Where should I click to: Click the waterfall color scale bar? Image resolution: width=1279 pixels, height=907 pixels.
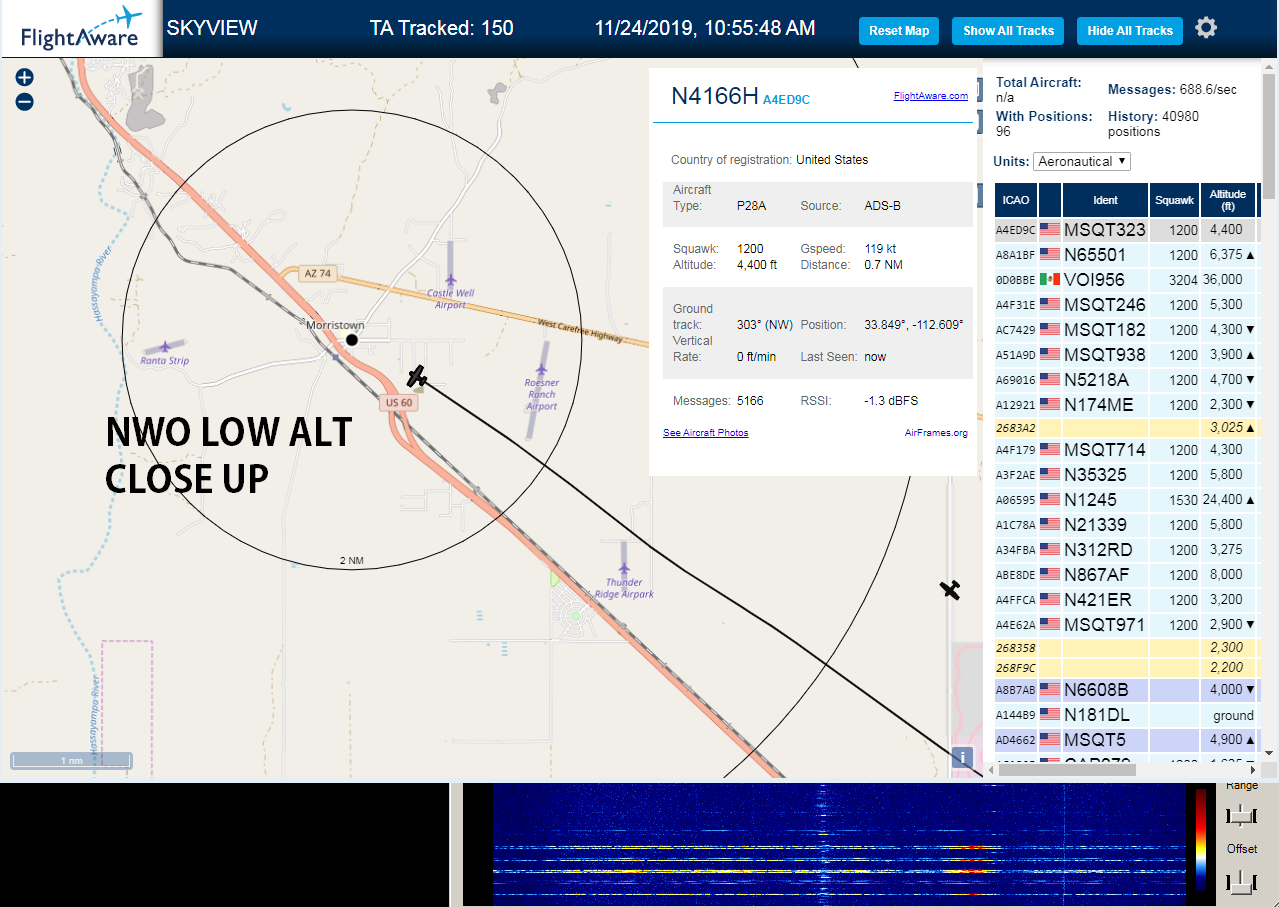tap(1201, 839)
